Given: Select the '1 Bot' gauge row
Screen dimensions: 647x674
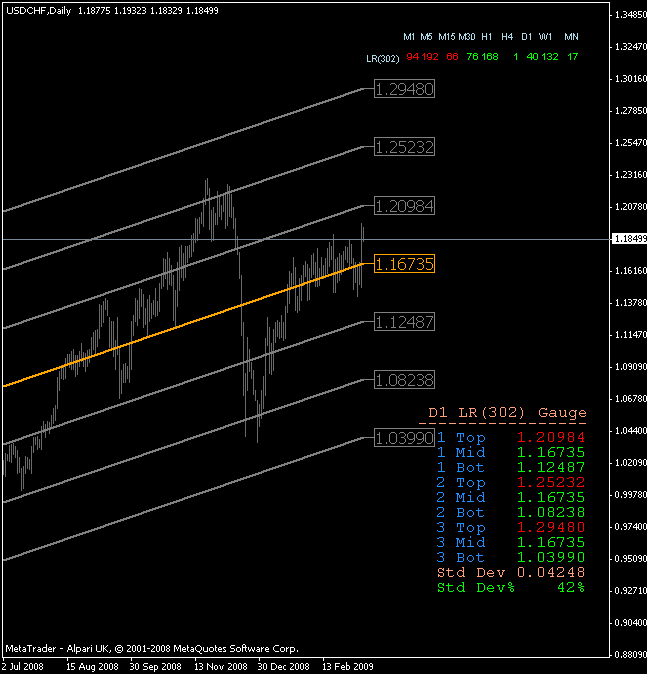Looking at the screenshot, I should 511,467.
